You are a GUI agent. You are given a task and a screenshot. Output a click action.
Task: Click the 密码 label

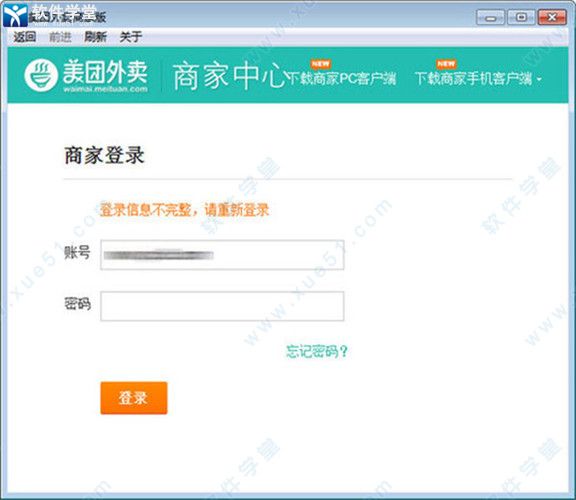(77, 304)
